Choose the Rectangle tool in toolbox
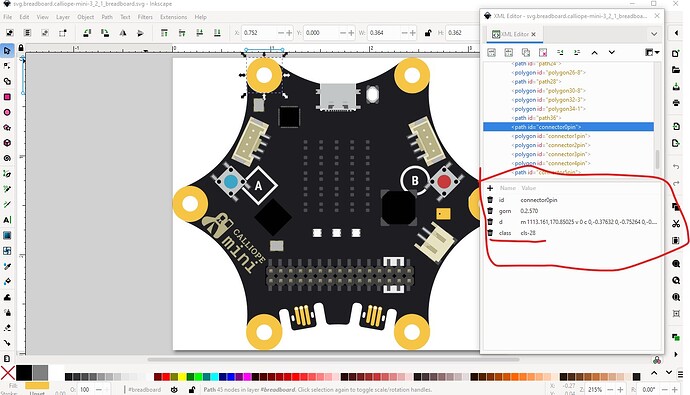Image resolution: width=690 pixels, height=395 pixels. [7, 97]
